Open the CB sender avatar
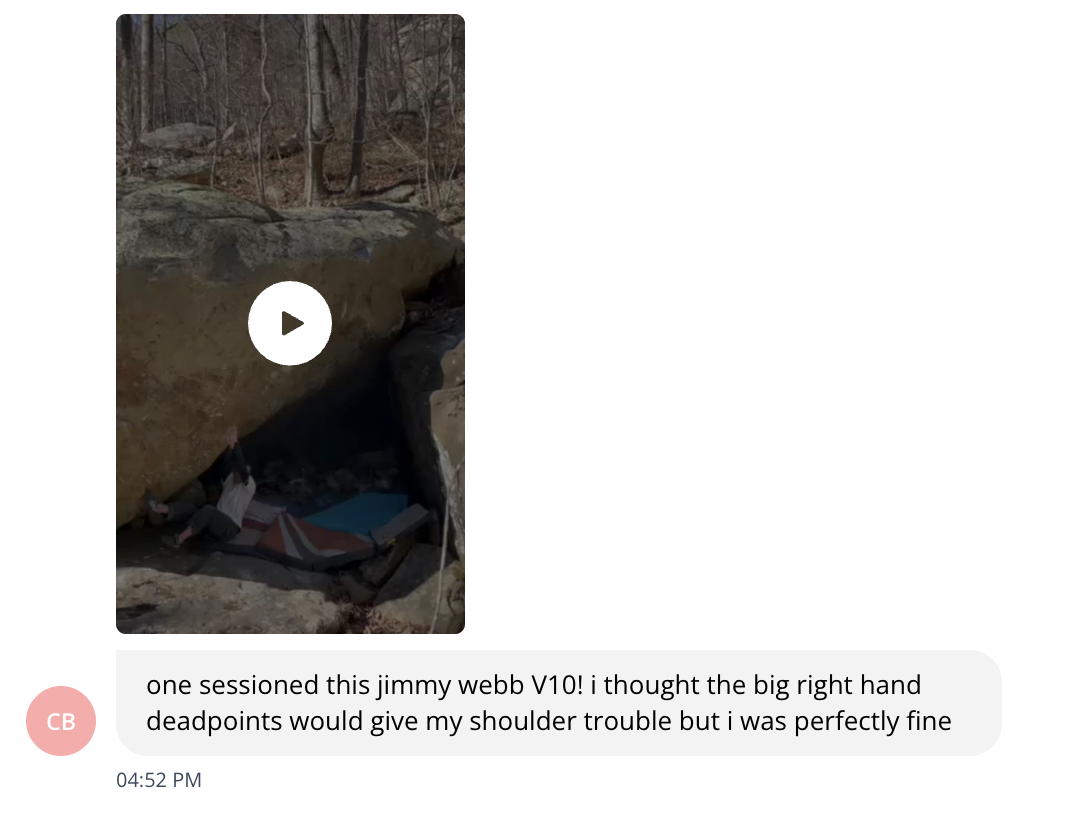Viewport: 1078px width, 830px height. (60, 721)
